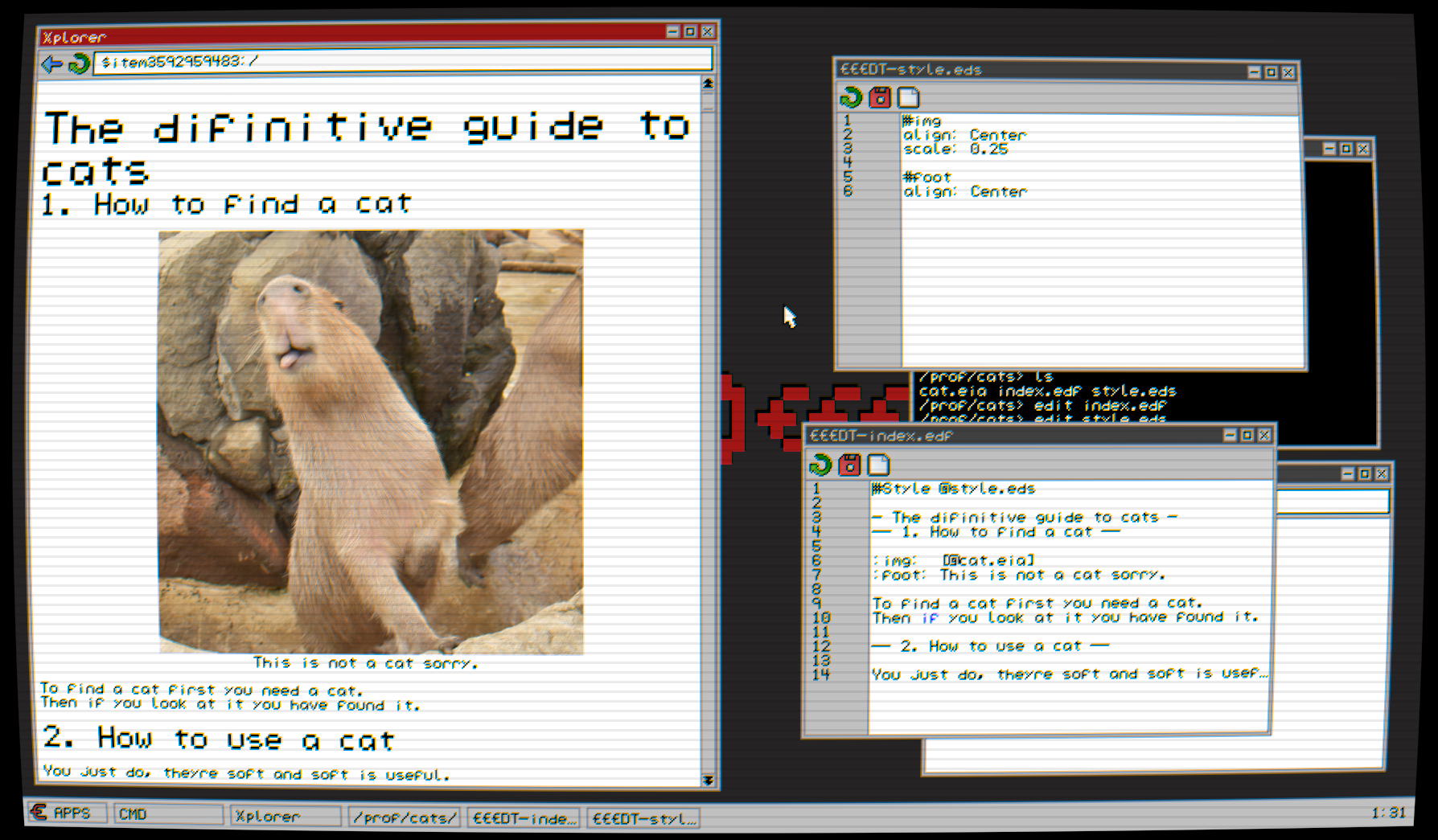Maximize the Xplorer window
The height and width of the screenshot is (840, 1438).
[x=690, y=31]
